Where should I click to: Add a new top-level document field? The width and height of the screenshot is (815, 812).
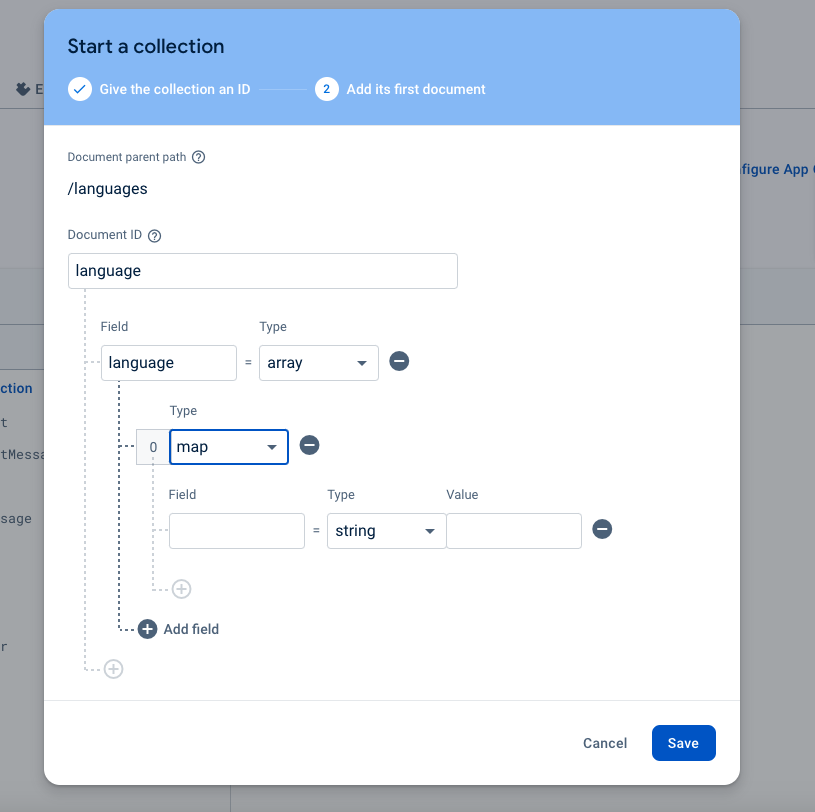(x=114, y=669)
